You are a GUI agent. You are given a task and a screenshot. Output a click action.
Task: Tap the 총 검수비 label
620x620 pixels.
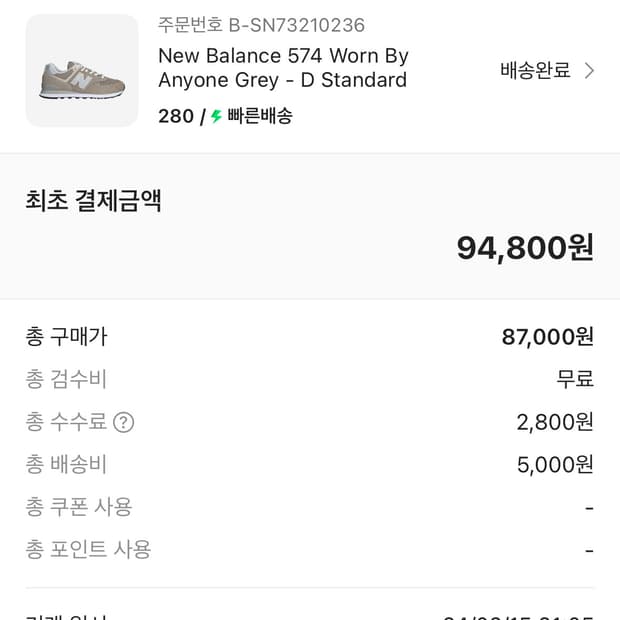coord(66,379)
